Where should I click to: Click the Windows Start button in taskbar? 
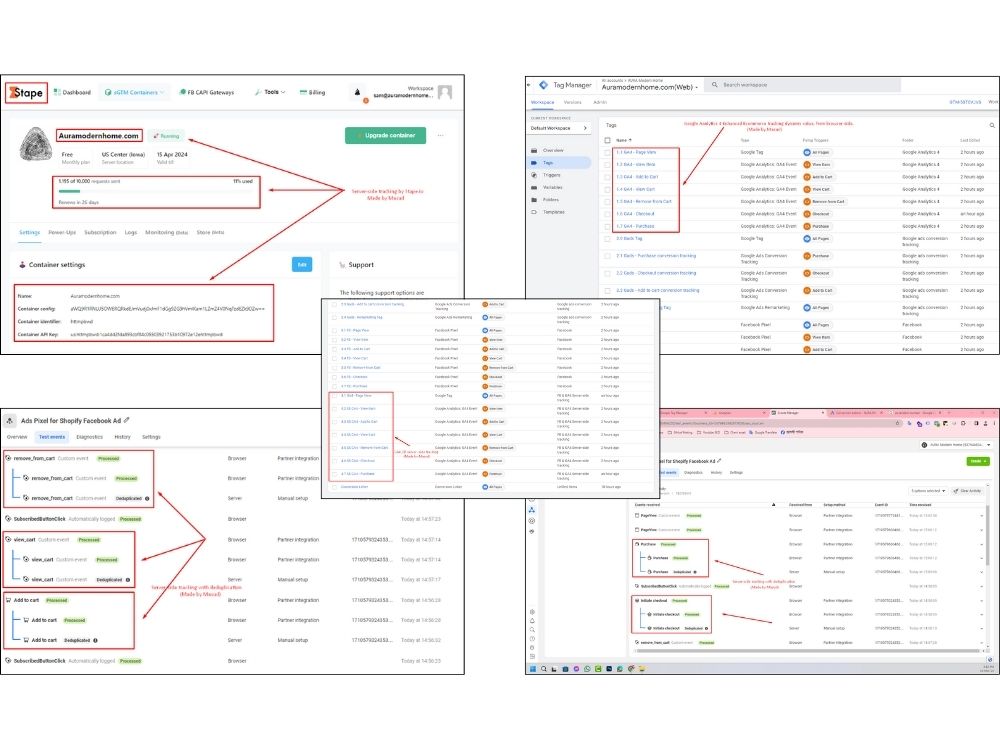click(x=533, y=669)
